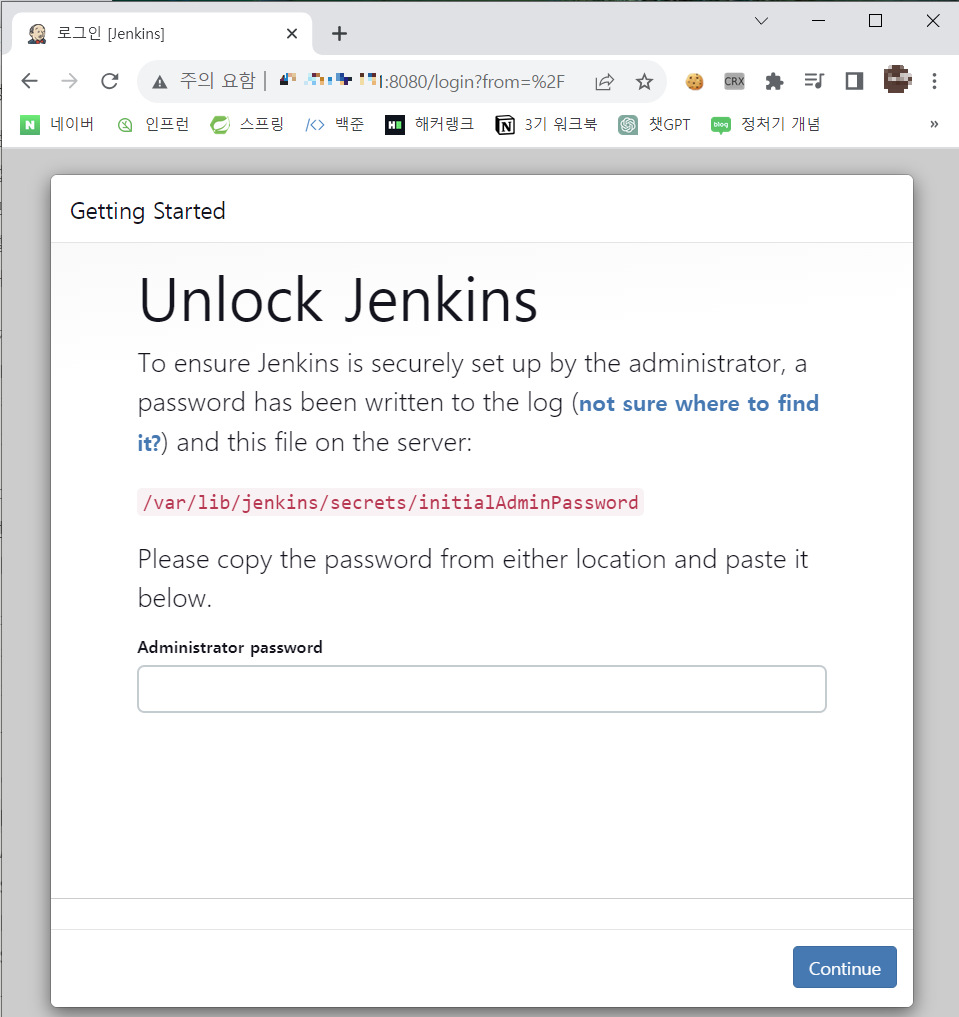959x1017 pixels.
Task: Open the Chrome three-dot menu
Action: [x=934, y=81]
